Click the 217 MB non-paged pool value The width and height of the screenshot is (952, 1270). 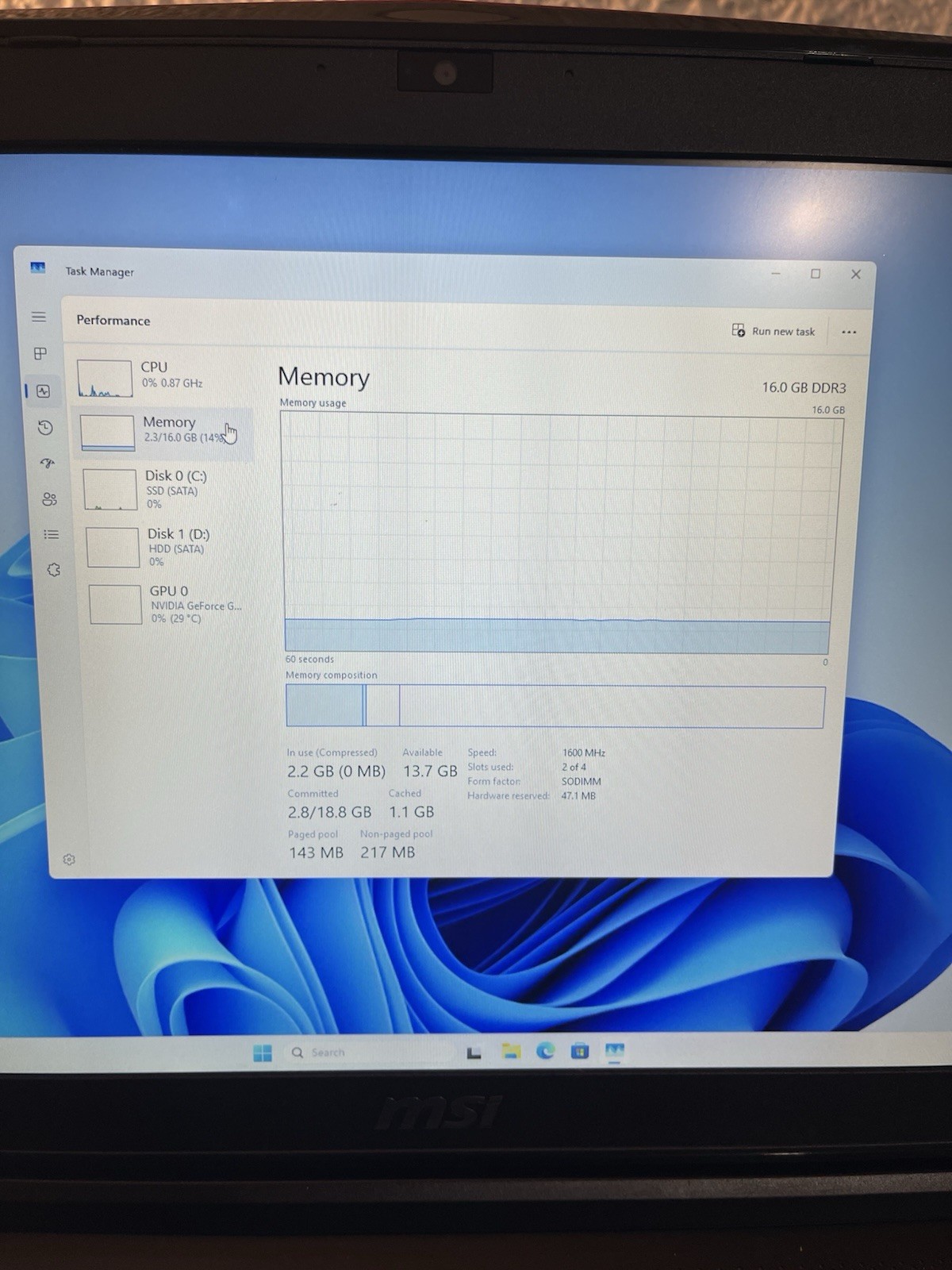coord(388,852)
